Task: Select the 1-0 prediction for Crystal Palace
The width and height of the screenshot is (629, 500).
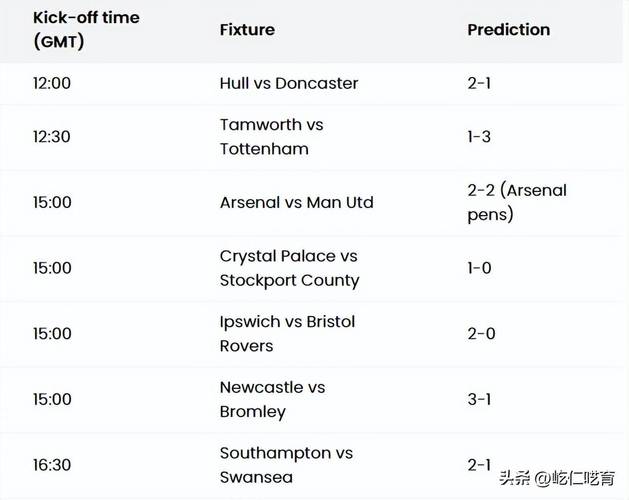Action: point(479,268)
